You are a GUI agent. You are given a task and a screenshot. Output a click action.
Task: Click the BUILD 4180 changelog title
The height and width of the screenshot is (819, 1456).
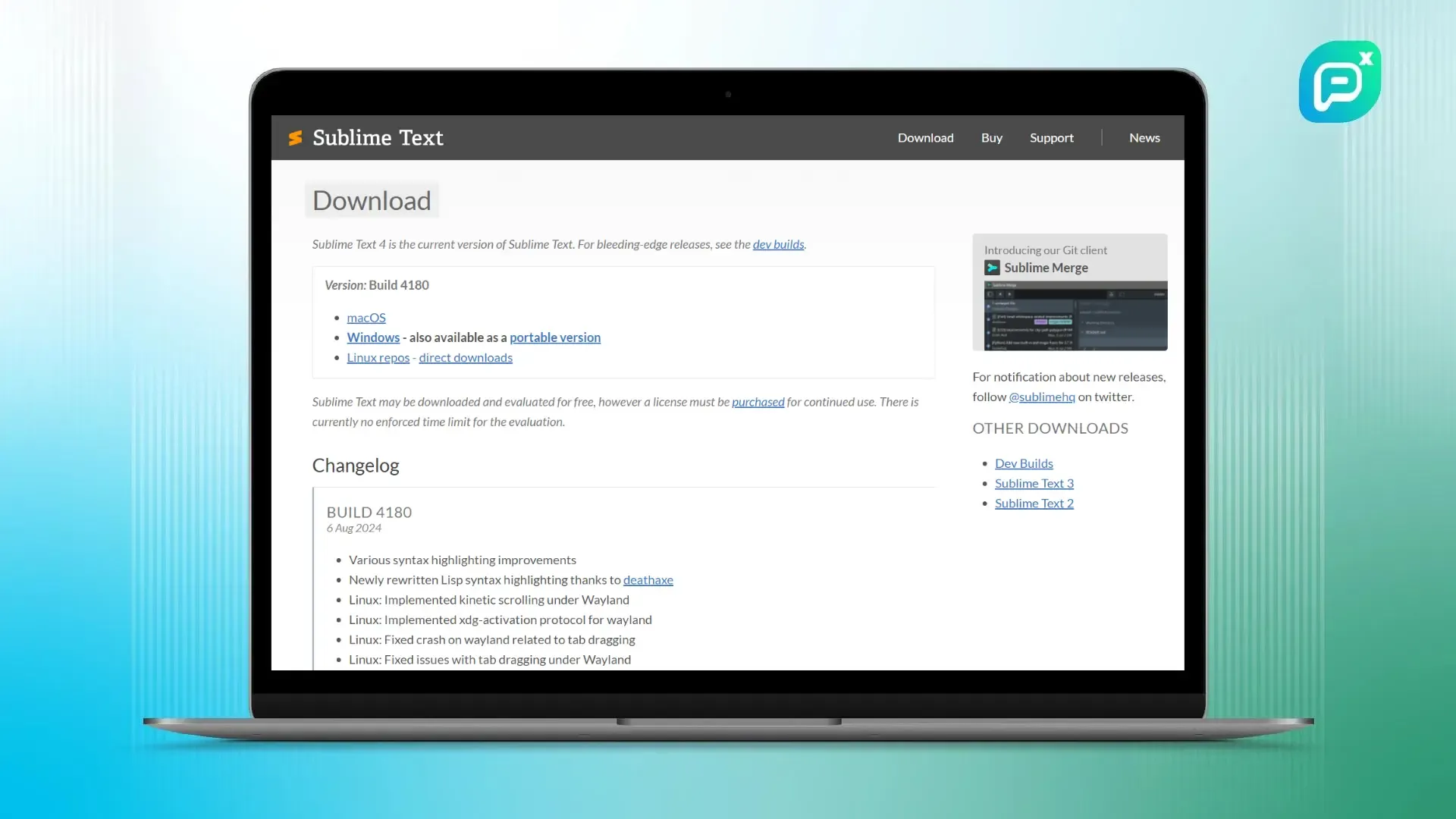pos(369,513)
